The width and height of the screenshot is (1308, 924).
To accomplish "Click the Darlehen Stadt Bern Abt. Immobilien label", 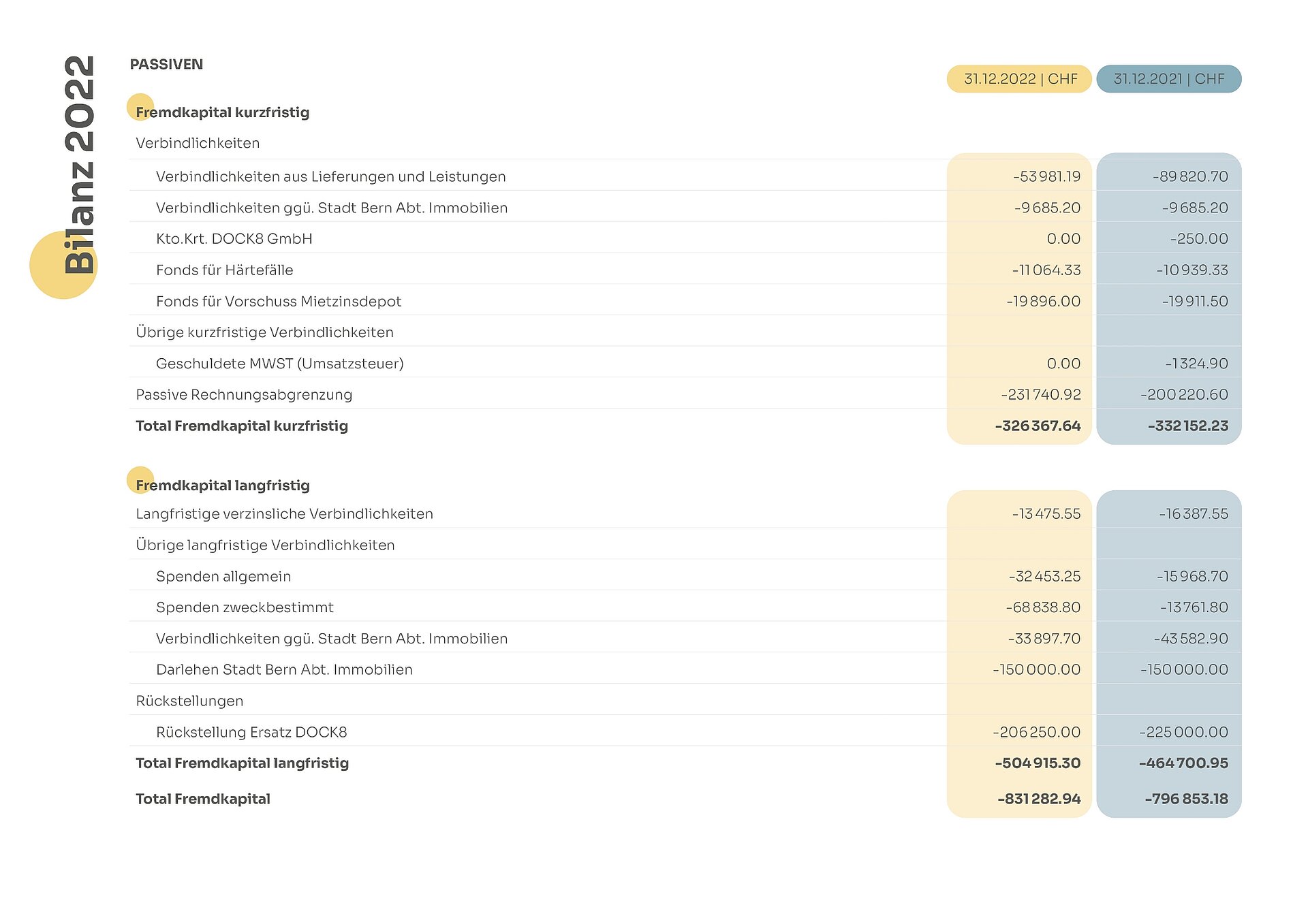I will [284, 670].
